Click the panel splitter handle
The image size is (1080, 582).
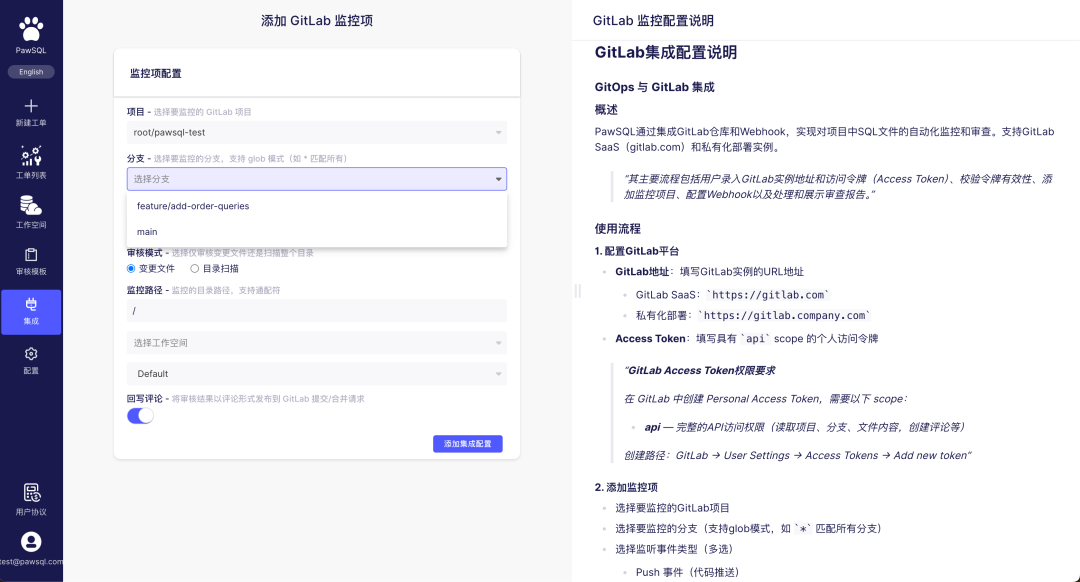coord(577,291)
